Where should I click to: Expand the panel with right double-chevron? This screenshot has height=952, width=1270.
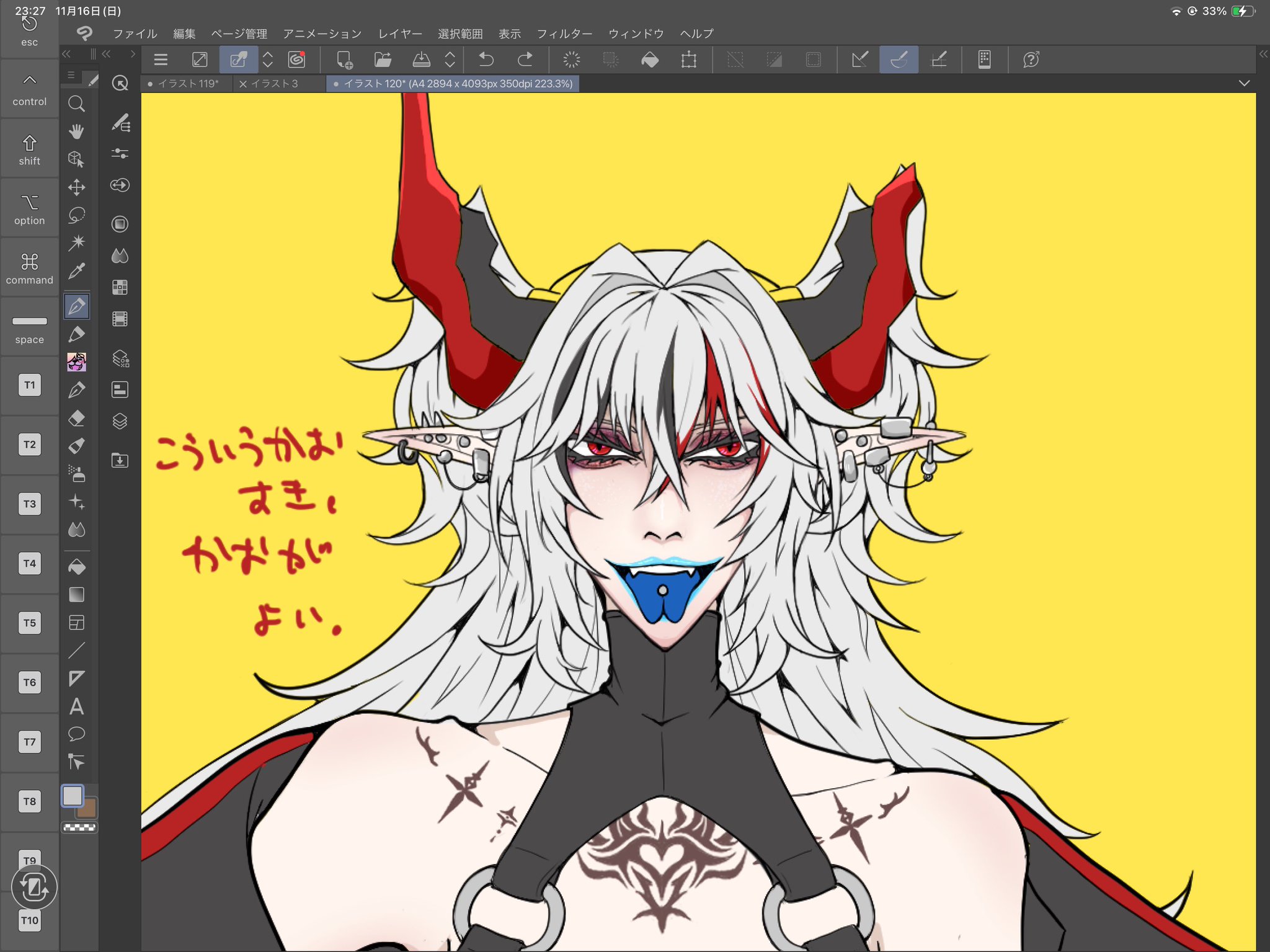1263,55
